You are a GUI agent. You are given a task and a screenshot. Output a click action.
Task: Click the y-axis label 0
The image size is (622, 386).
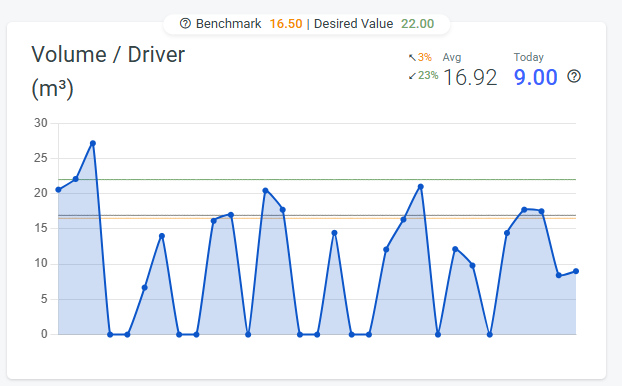[44, 334]
